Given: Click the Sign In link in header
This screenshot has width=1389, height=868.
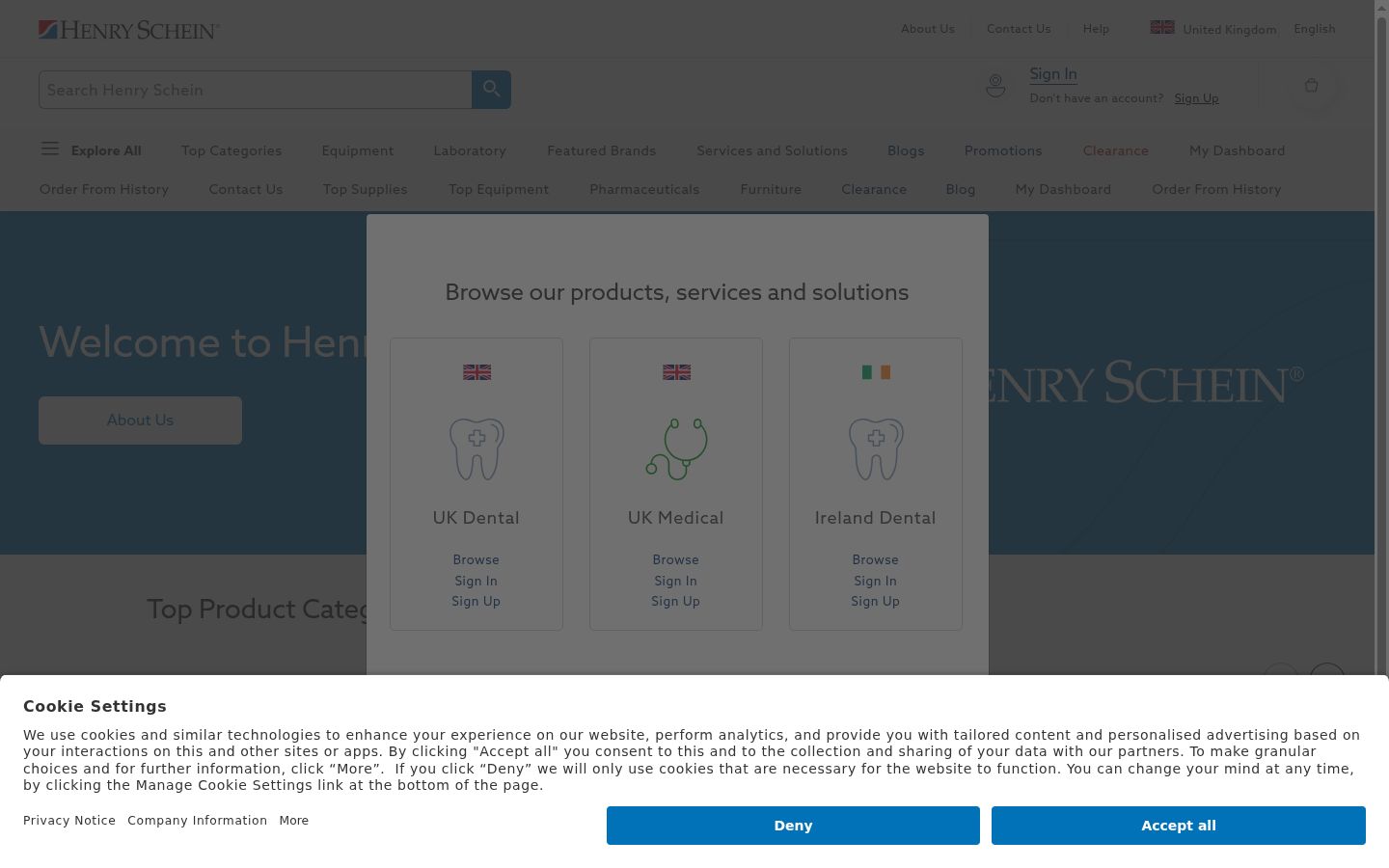Looking at the screenshot, I should point(1053,74).
